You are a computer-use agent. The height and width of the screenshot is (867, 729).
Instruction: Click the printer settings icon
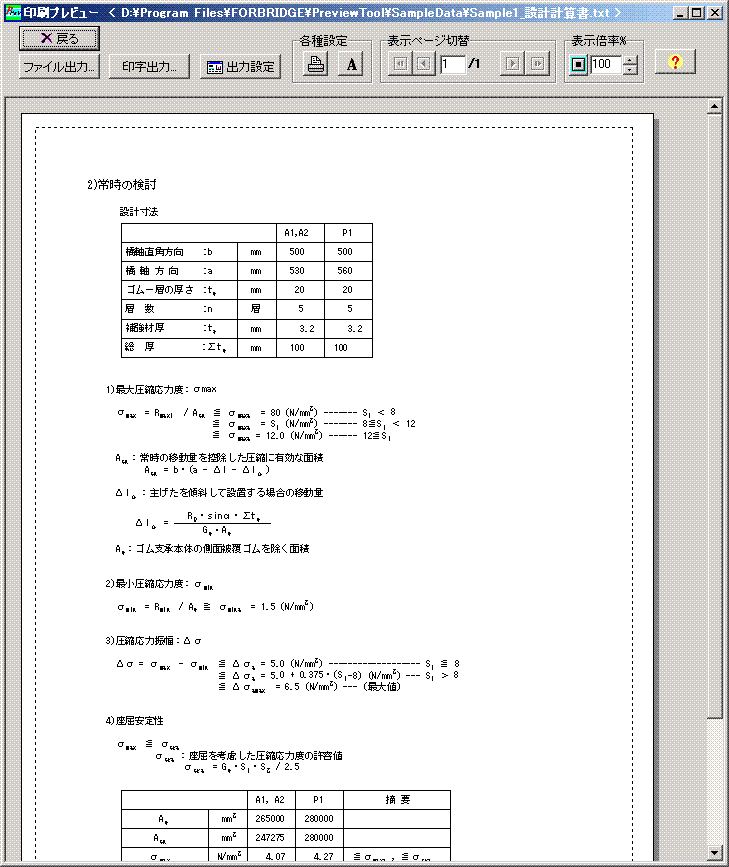pos(316,64)
